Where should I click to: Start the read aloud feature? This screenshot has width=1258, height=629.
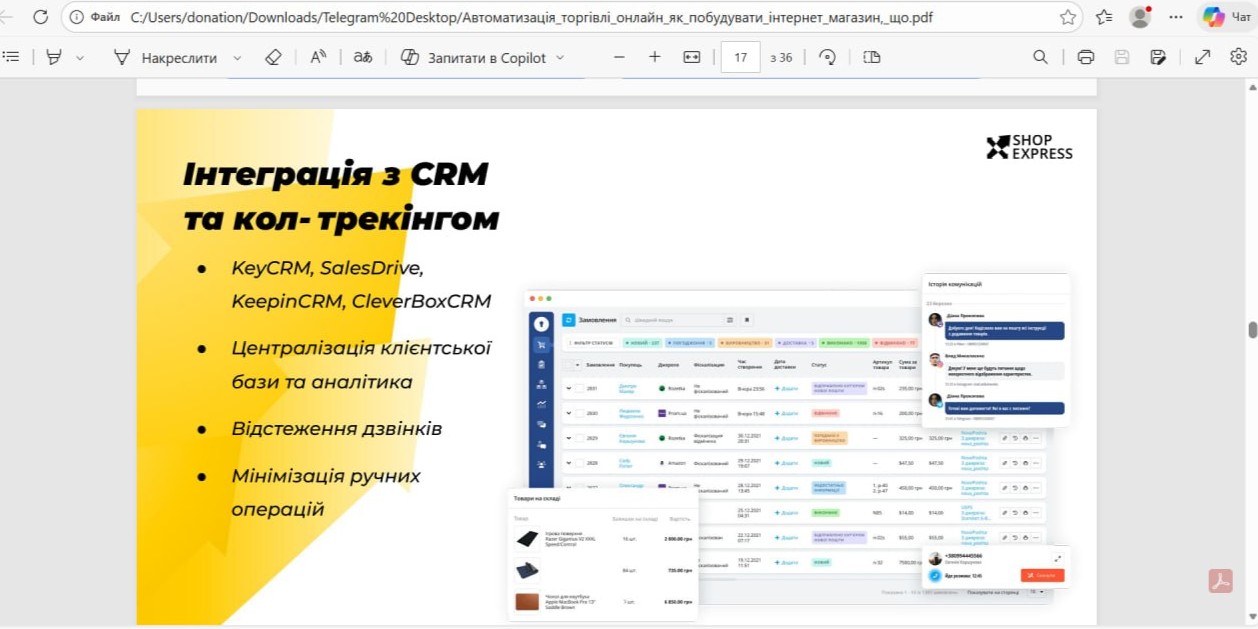(x=318, y=57)
